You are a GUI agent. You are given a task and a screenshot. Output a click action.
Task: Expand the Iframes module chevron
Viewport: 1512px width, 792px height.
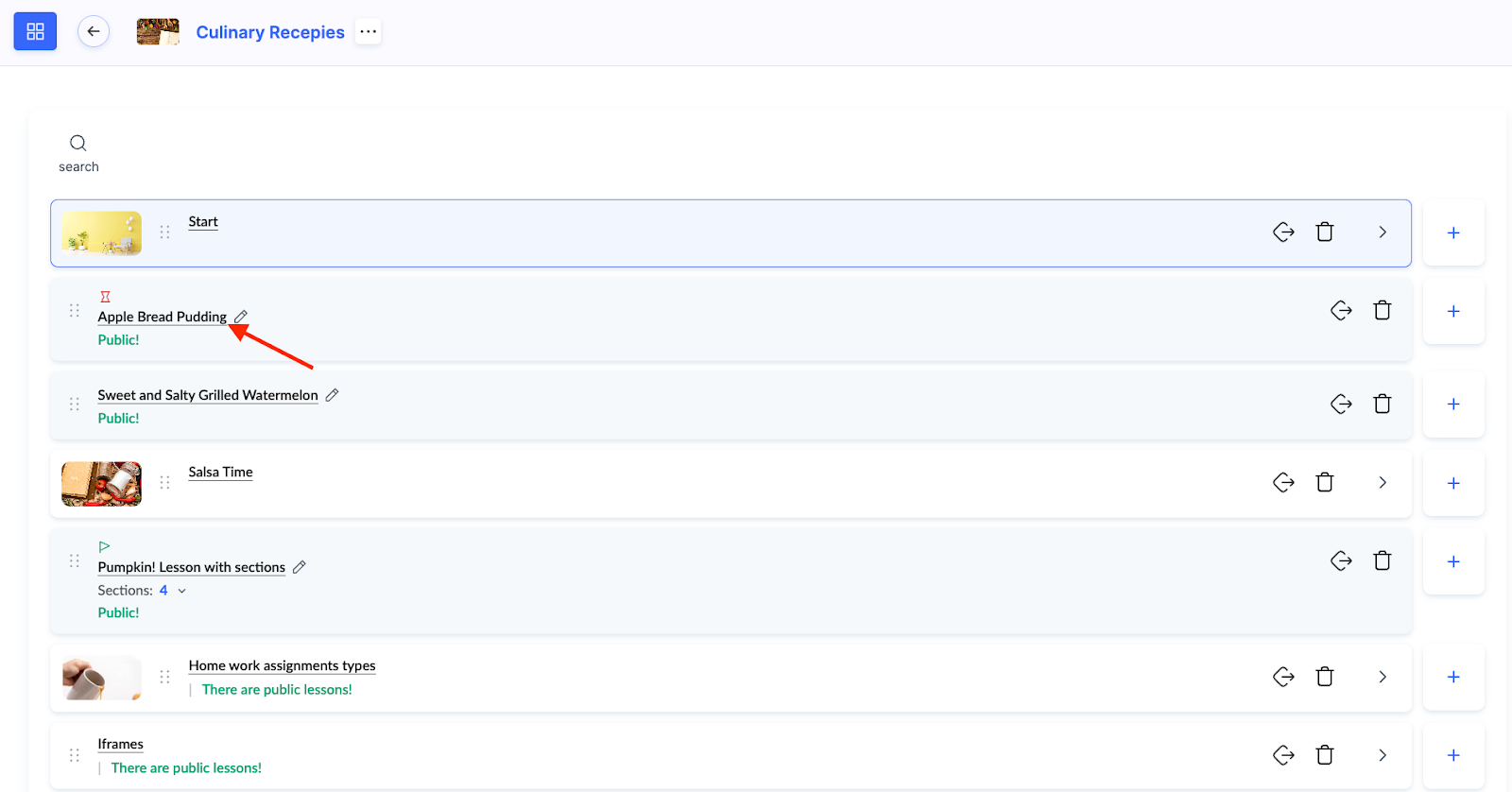(1383, 755)
